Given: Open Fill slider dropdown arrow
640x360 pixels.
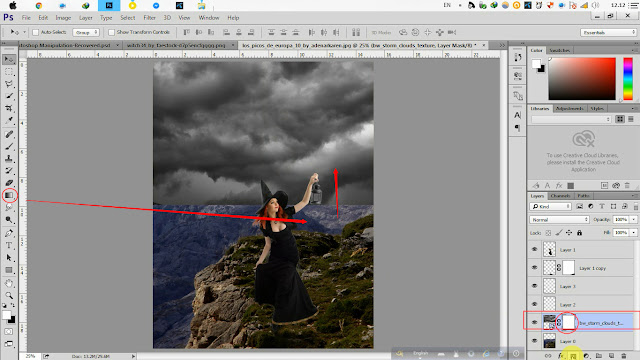Looking at the screenshot, I should (x=634, y=233).
